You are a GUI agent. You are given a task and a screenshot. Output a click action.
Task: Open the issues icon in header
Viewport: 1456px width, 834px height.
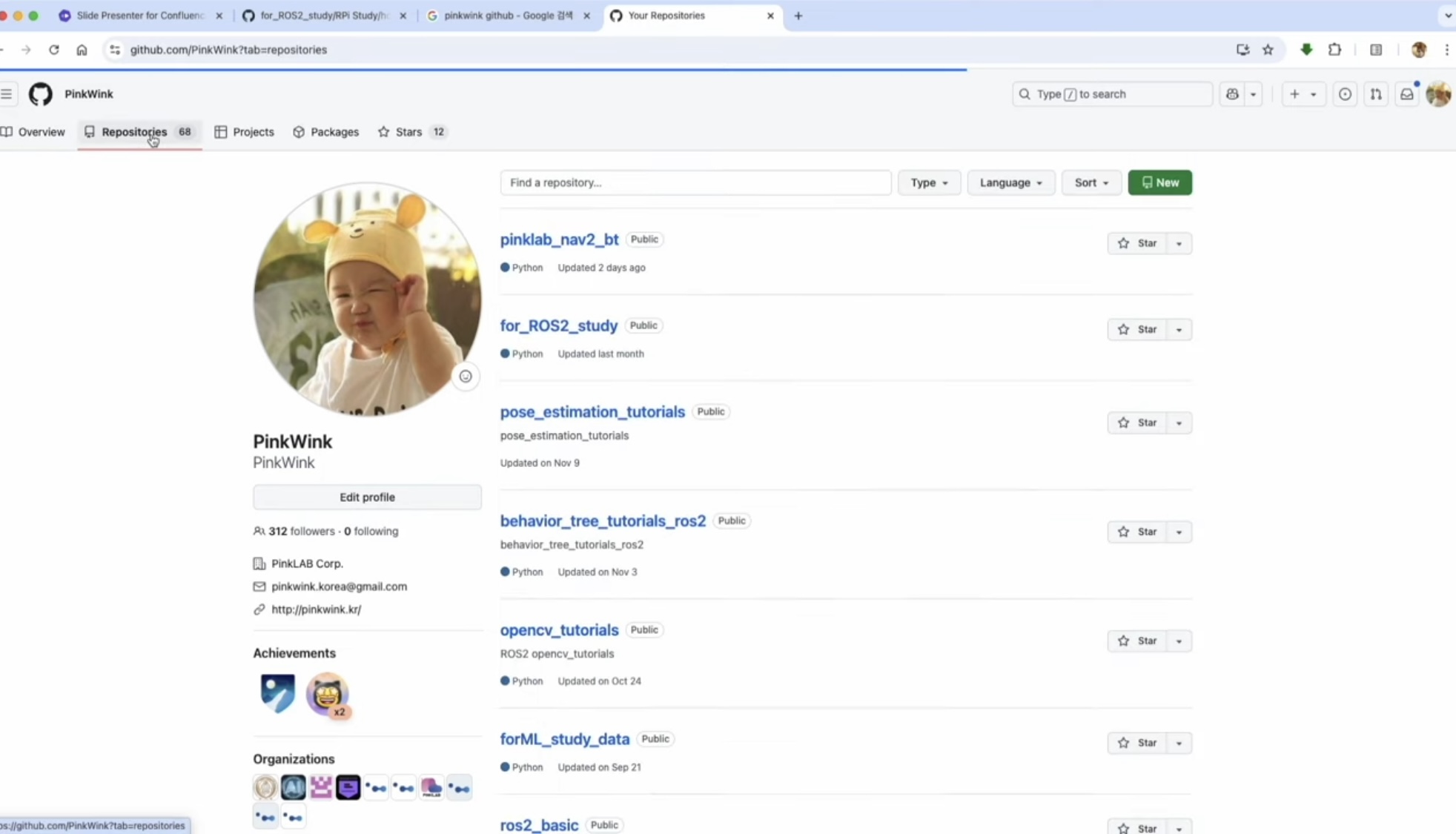[1345, 94]
